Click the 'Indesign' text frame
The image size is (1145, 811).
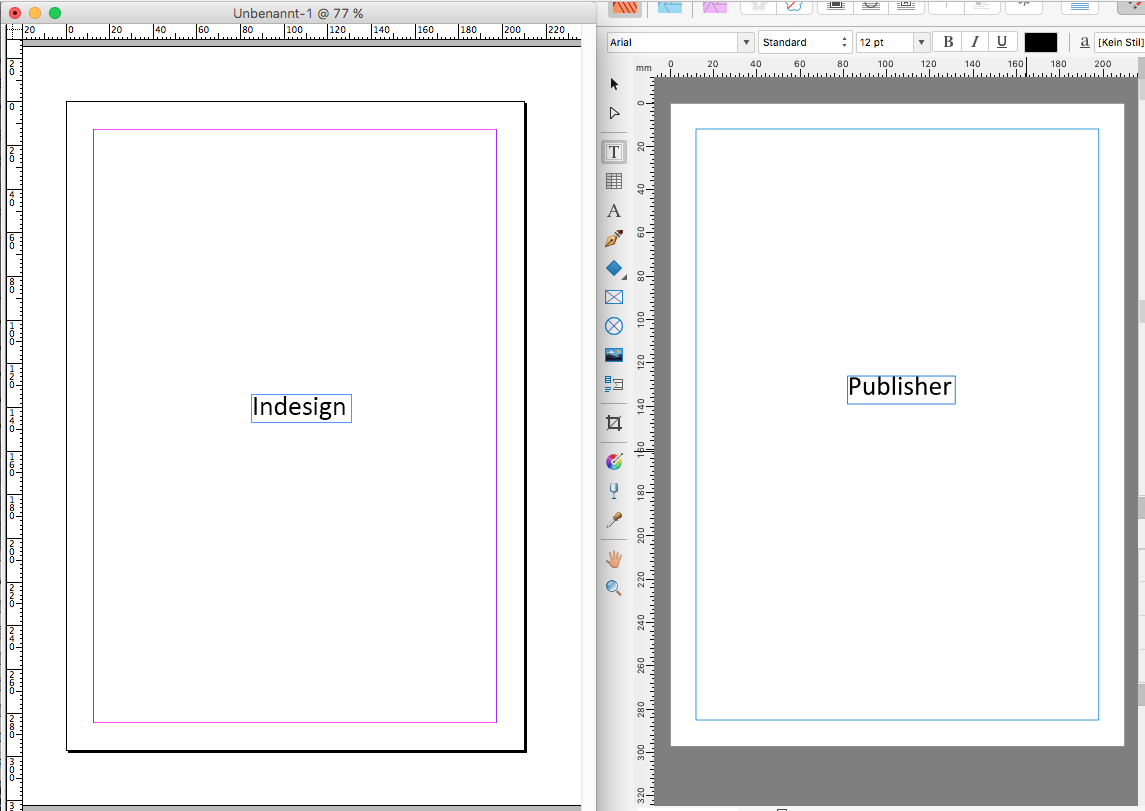point(301,408)
